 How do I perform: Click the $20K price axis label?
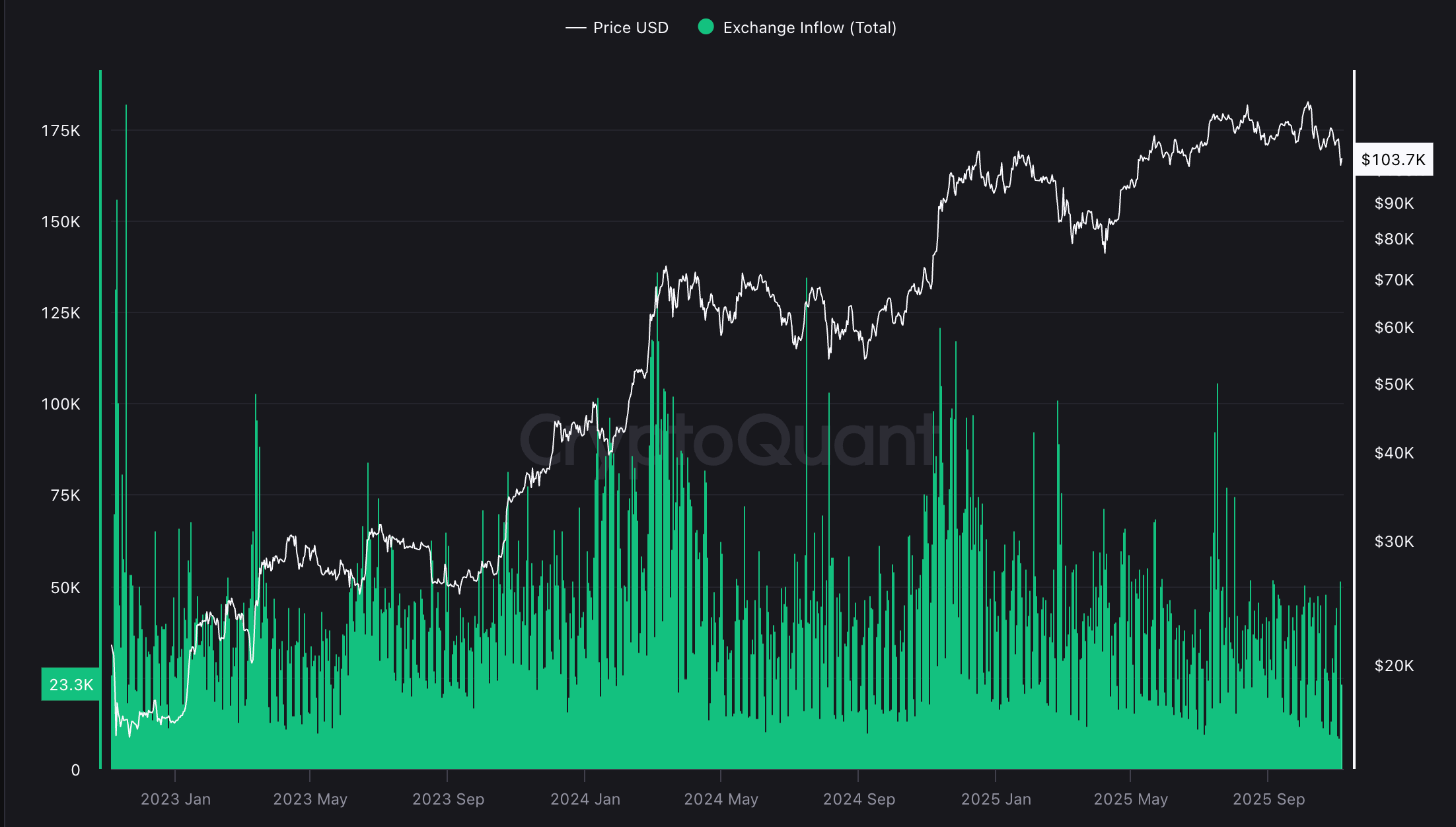1394,666
